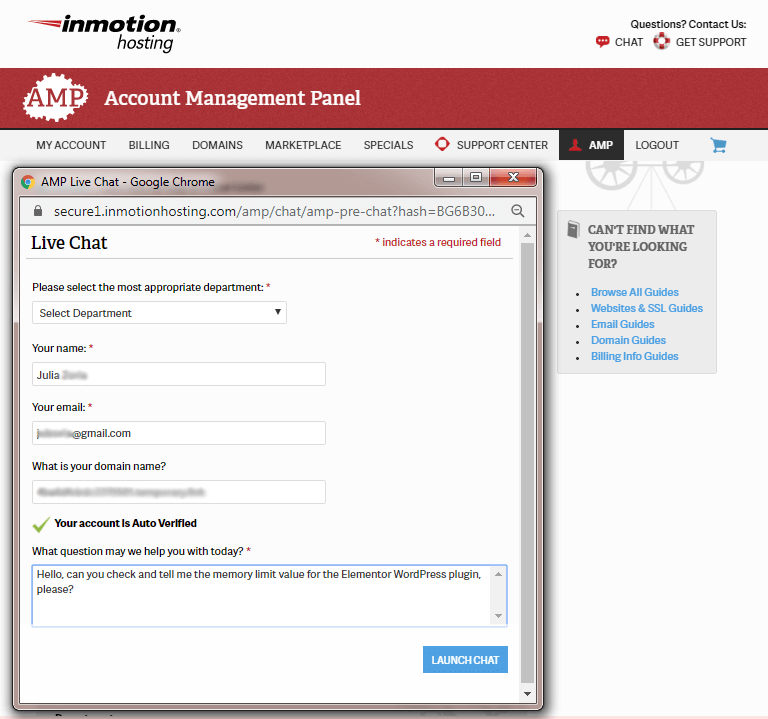
Task: Close the AMP Live Chat window
Action: click(513, 177)
